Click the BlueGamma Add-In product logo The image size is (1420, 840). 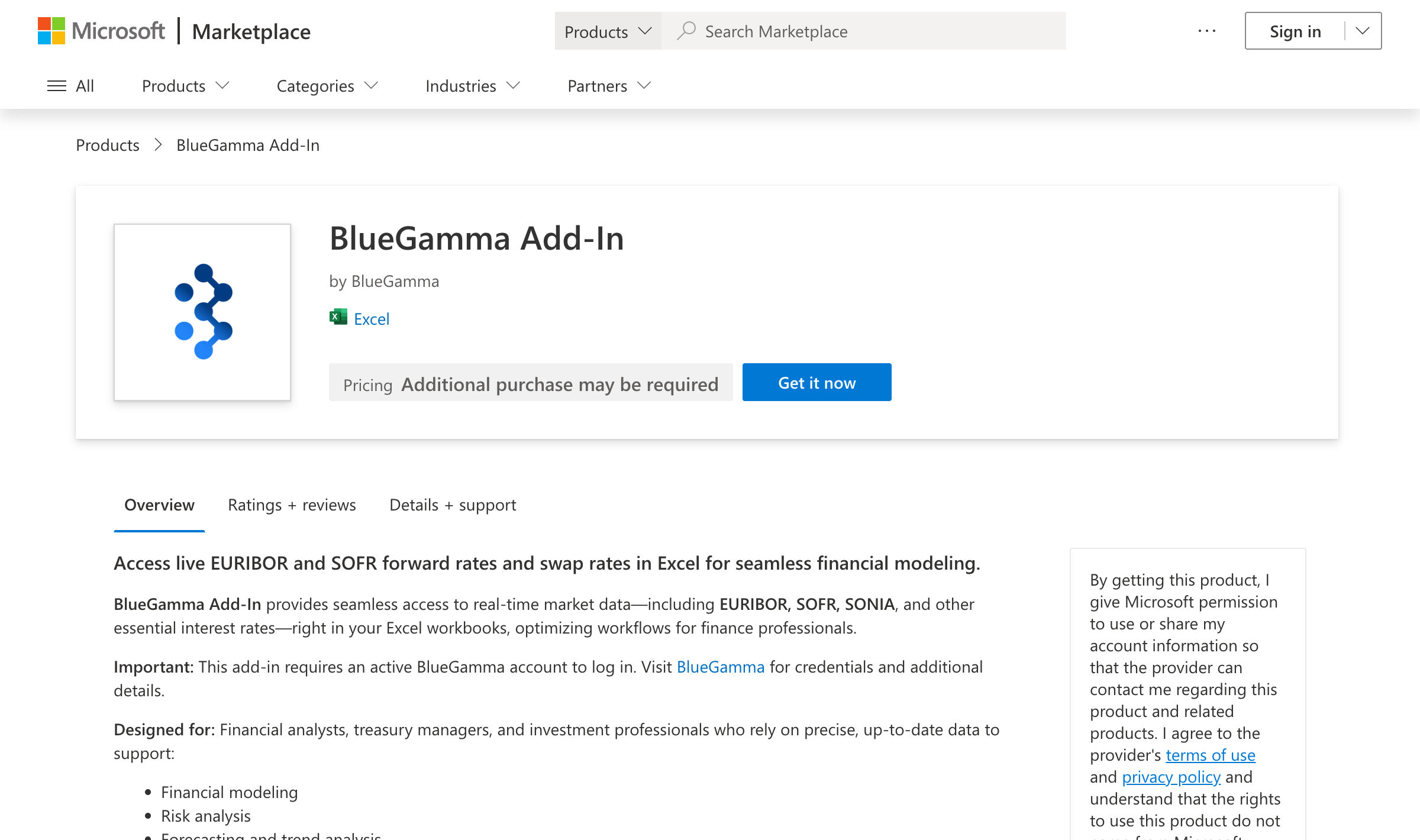[202, 312]
